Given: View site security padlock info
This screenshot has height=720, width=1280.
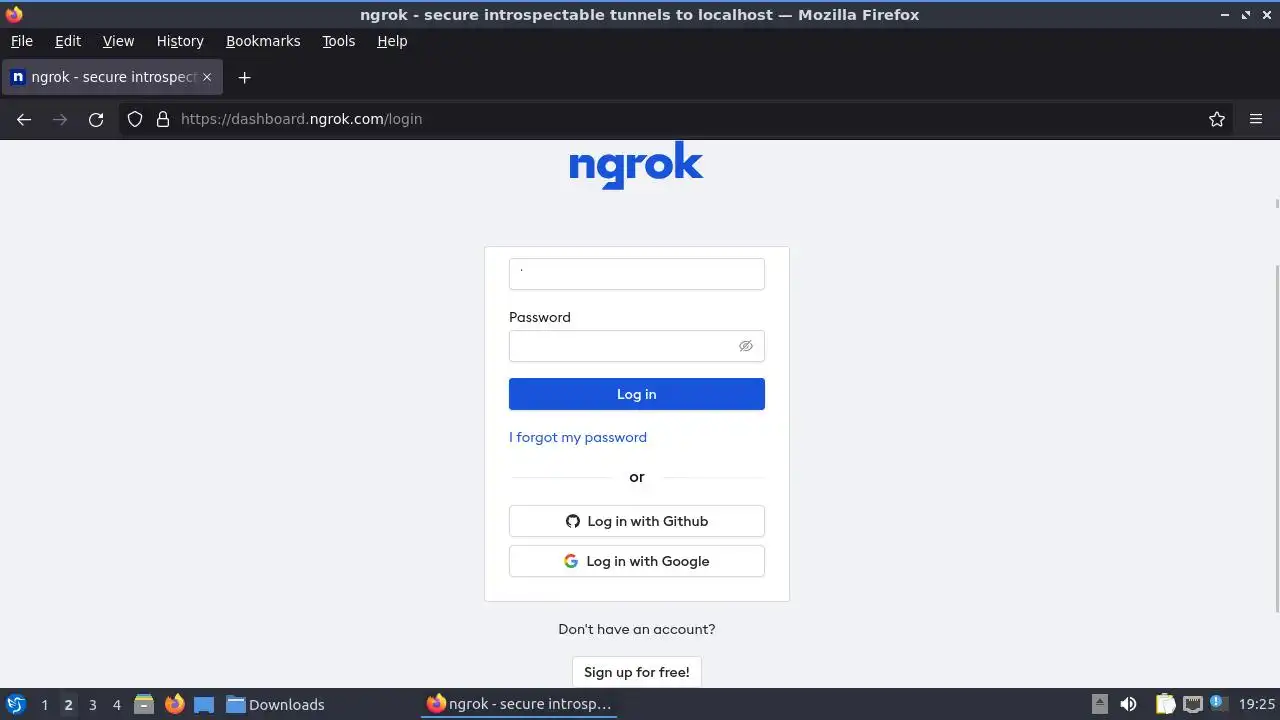Looking at the screenshot, I should pyautogui.click(x=163, y=119).
